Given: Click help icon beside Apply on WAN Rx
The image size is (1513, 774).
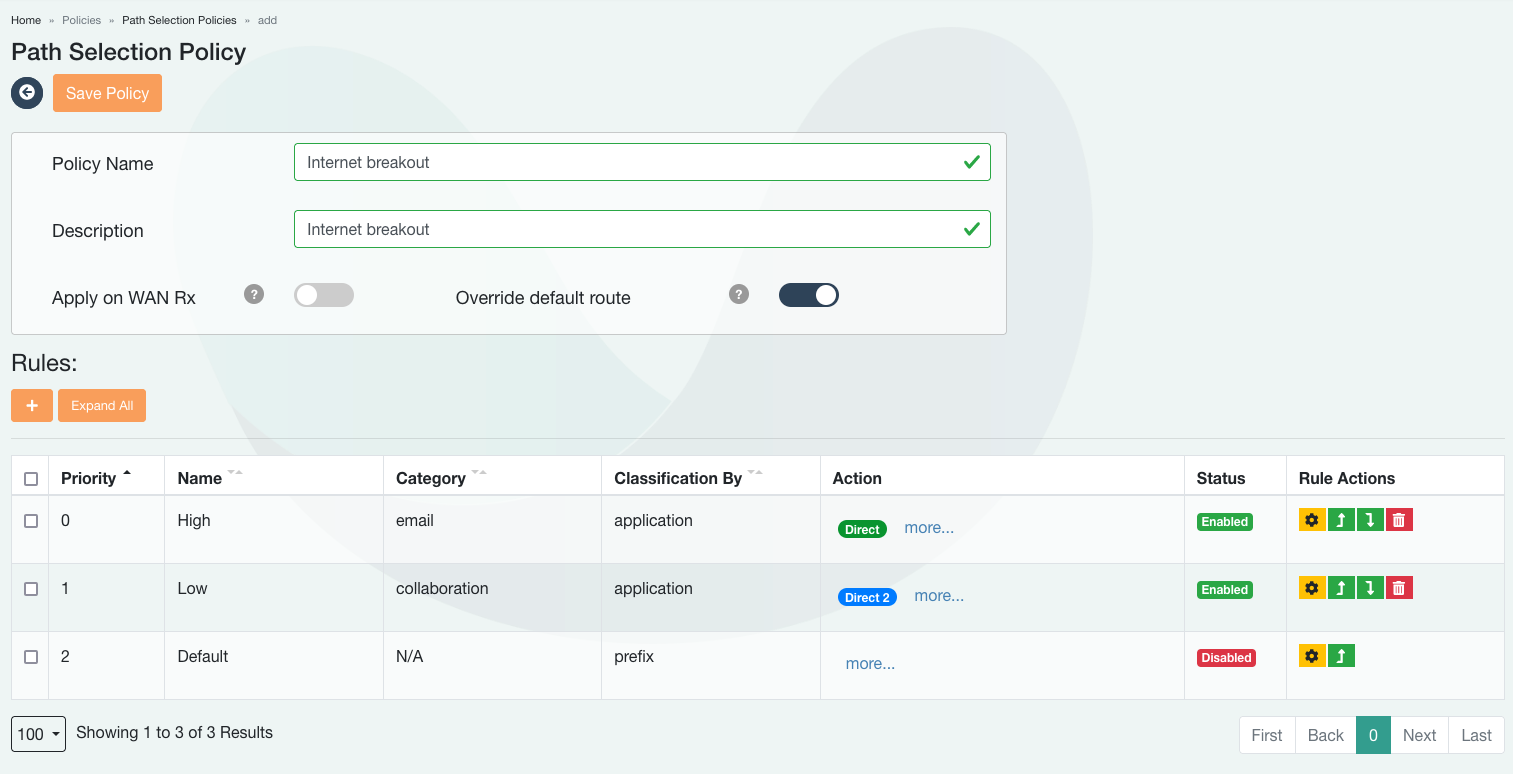Looking at the screenshot, I should tap(254, 294).
